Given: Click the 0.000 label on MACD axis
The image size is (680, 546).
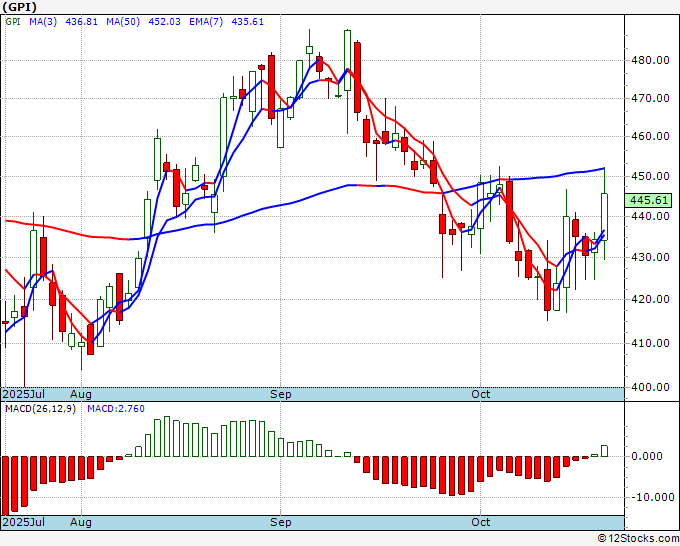Looking at the screenshot, I should pos(647,456).
